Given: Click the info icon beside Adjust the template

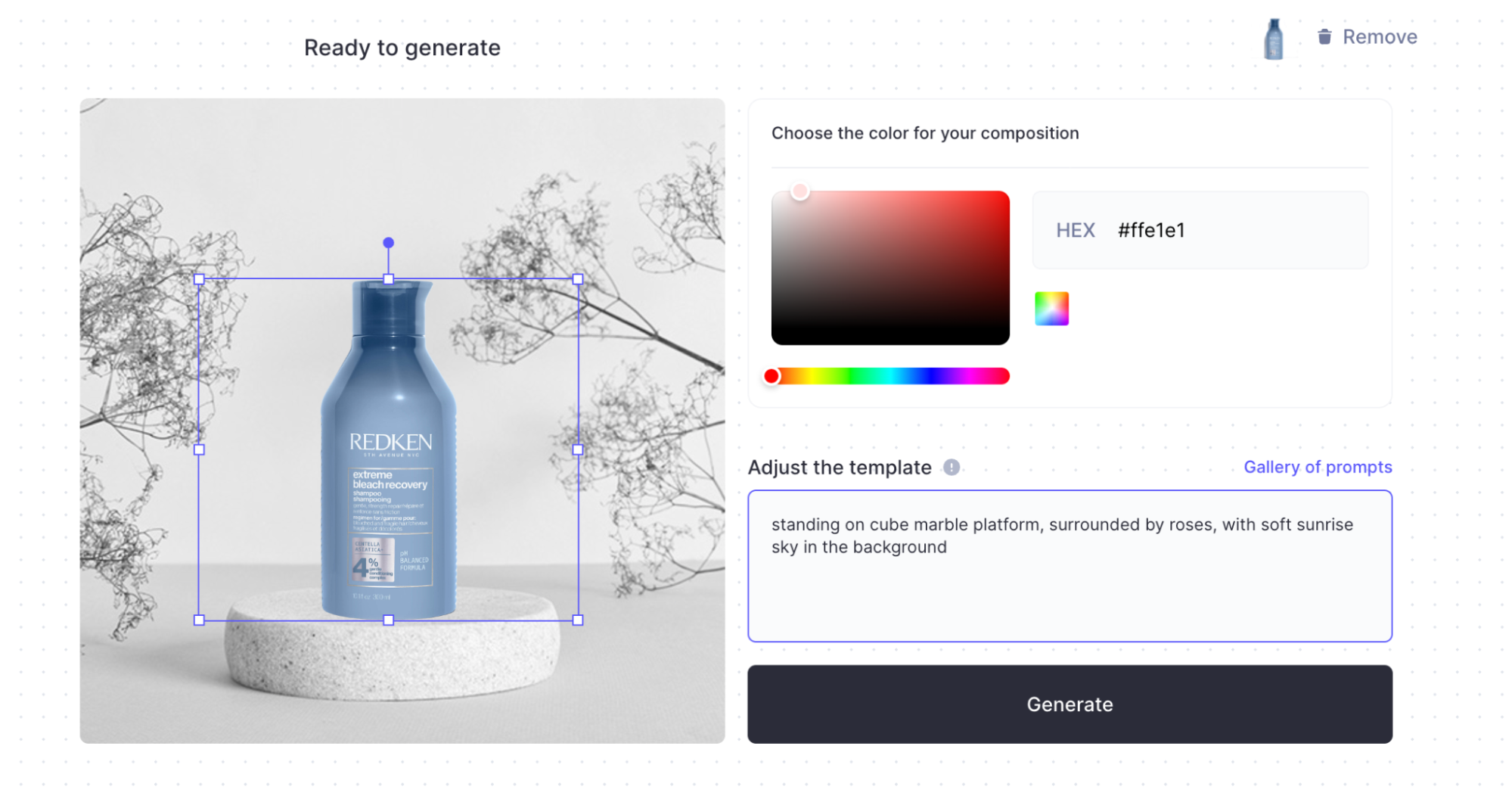Looking at the screenshot, I should pos(952,468).
